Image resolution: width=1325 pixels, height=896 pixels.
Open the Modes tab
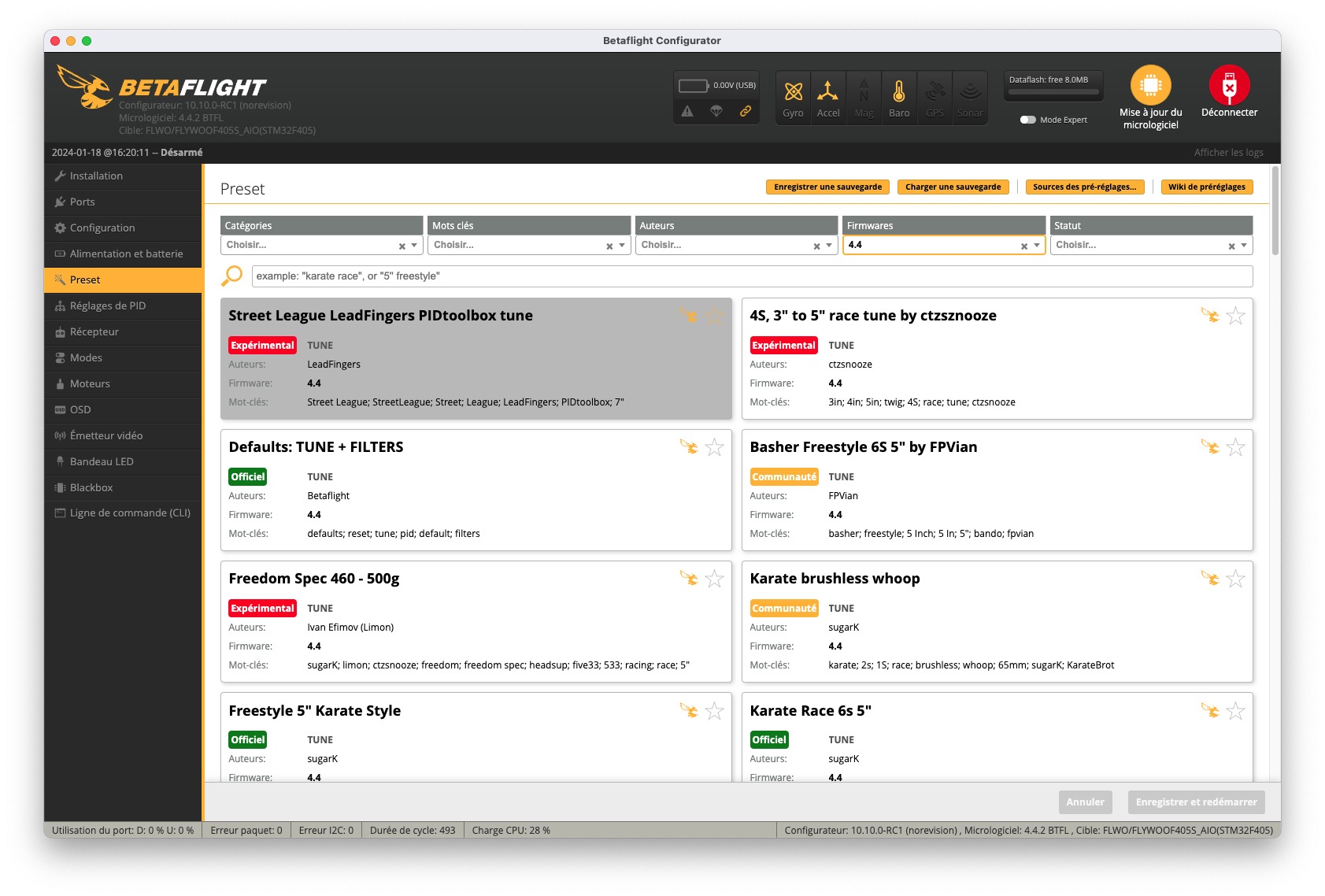click(x=123, y=358)
